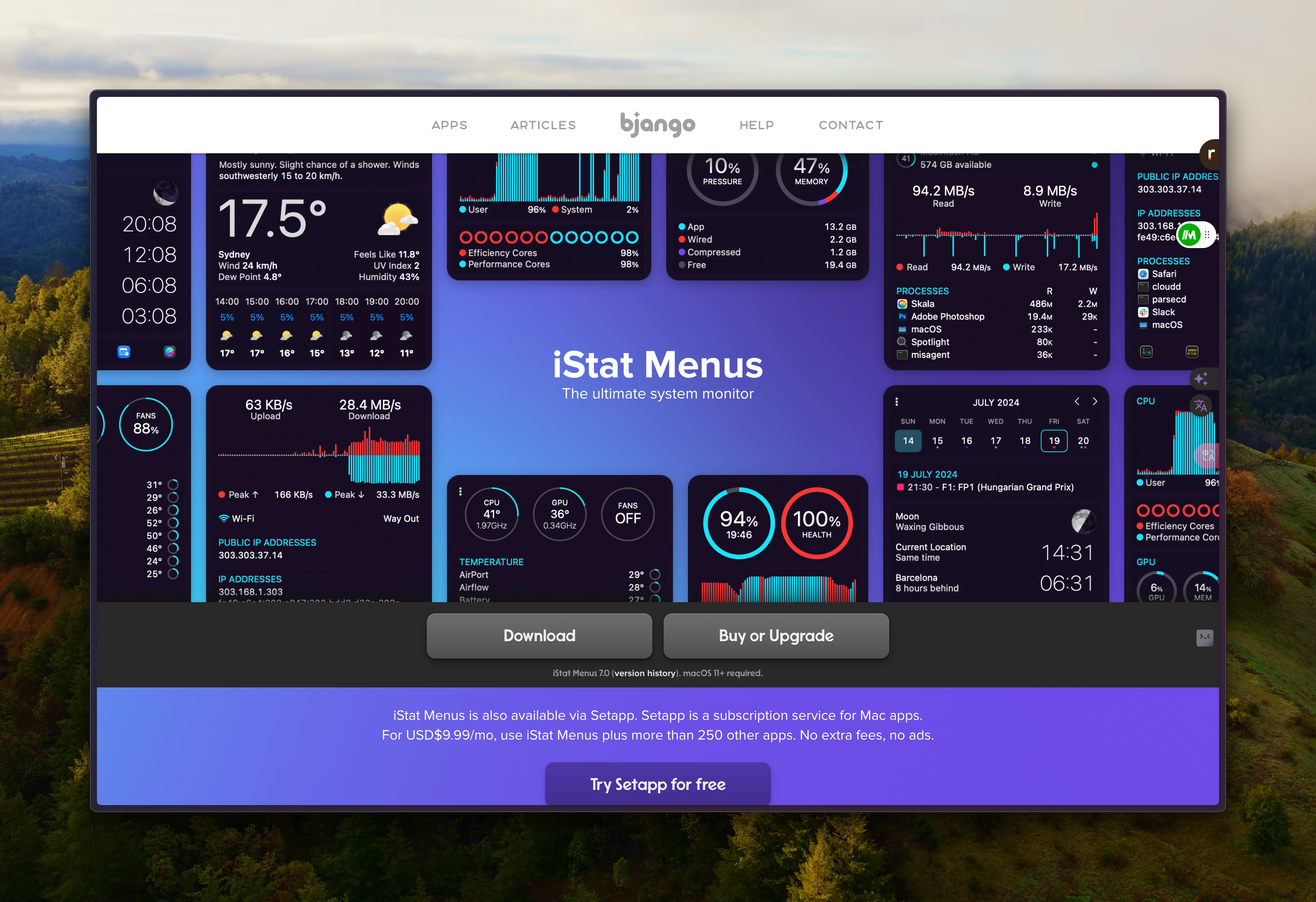The height and width of the screenshot is (902, 1316).
Task: Click the Compressed memory row
Action: 767,252
